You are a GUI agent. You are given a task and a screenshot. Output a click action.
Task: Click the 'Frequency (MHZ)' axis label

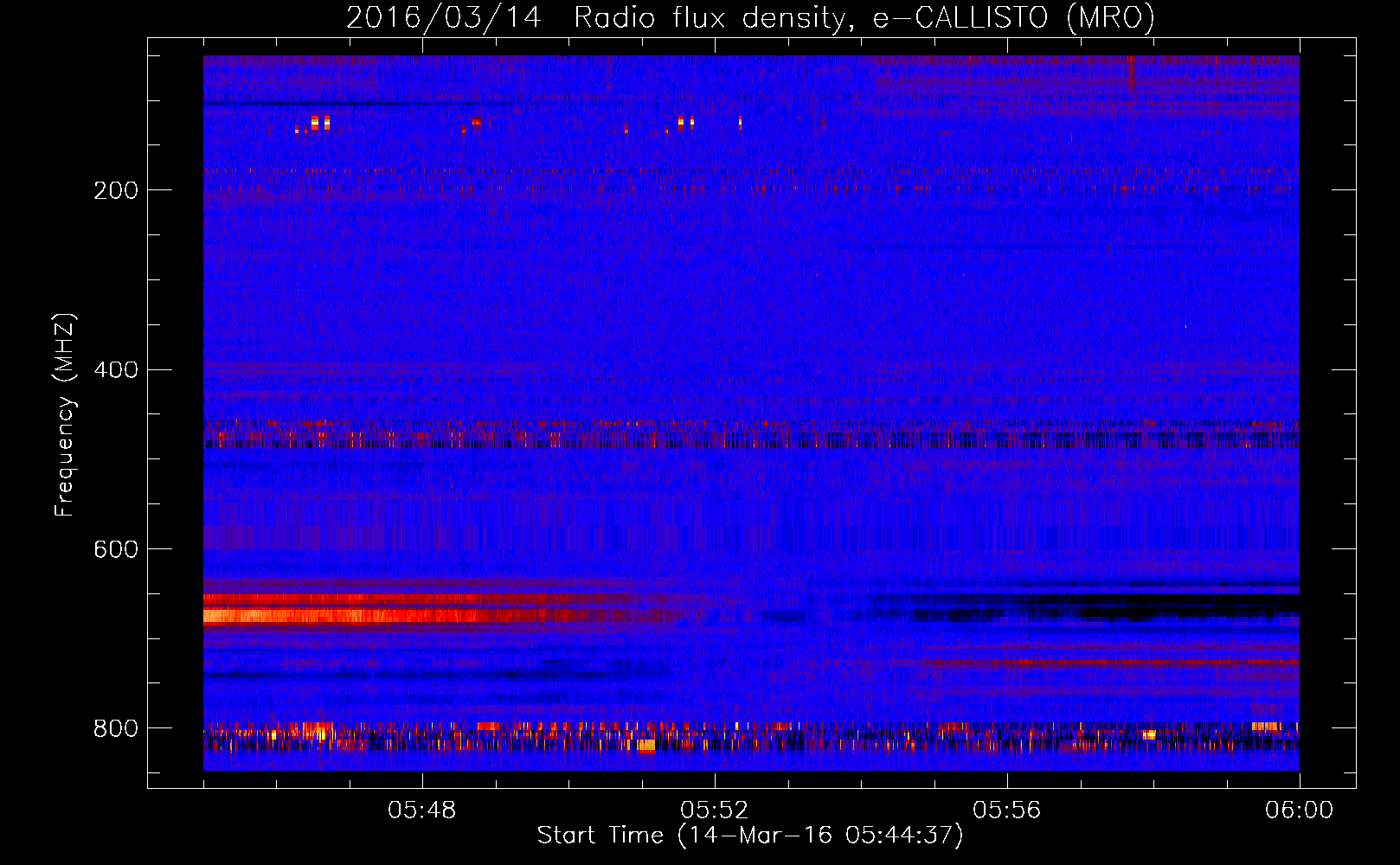[65, 414]
